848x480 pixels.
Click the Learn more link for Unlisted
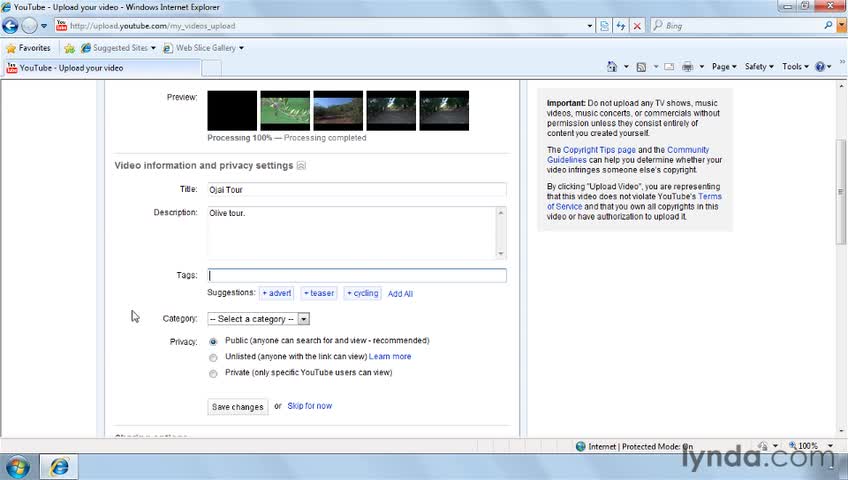coord(390,357)
